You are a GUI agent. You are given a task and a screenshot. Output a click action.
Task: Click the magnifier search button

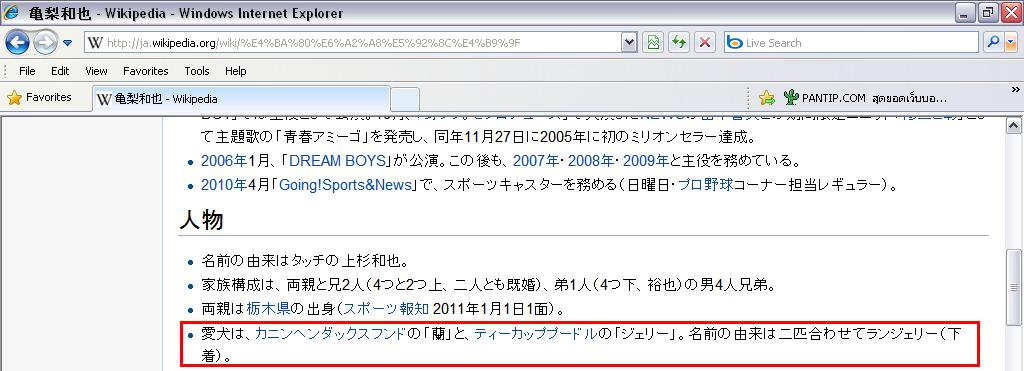(x=993, y=43)
